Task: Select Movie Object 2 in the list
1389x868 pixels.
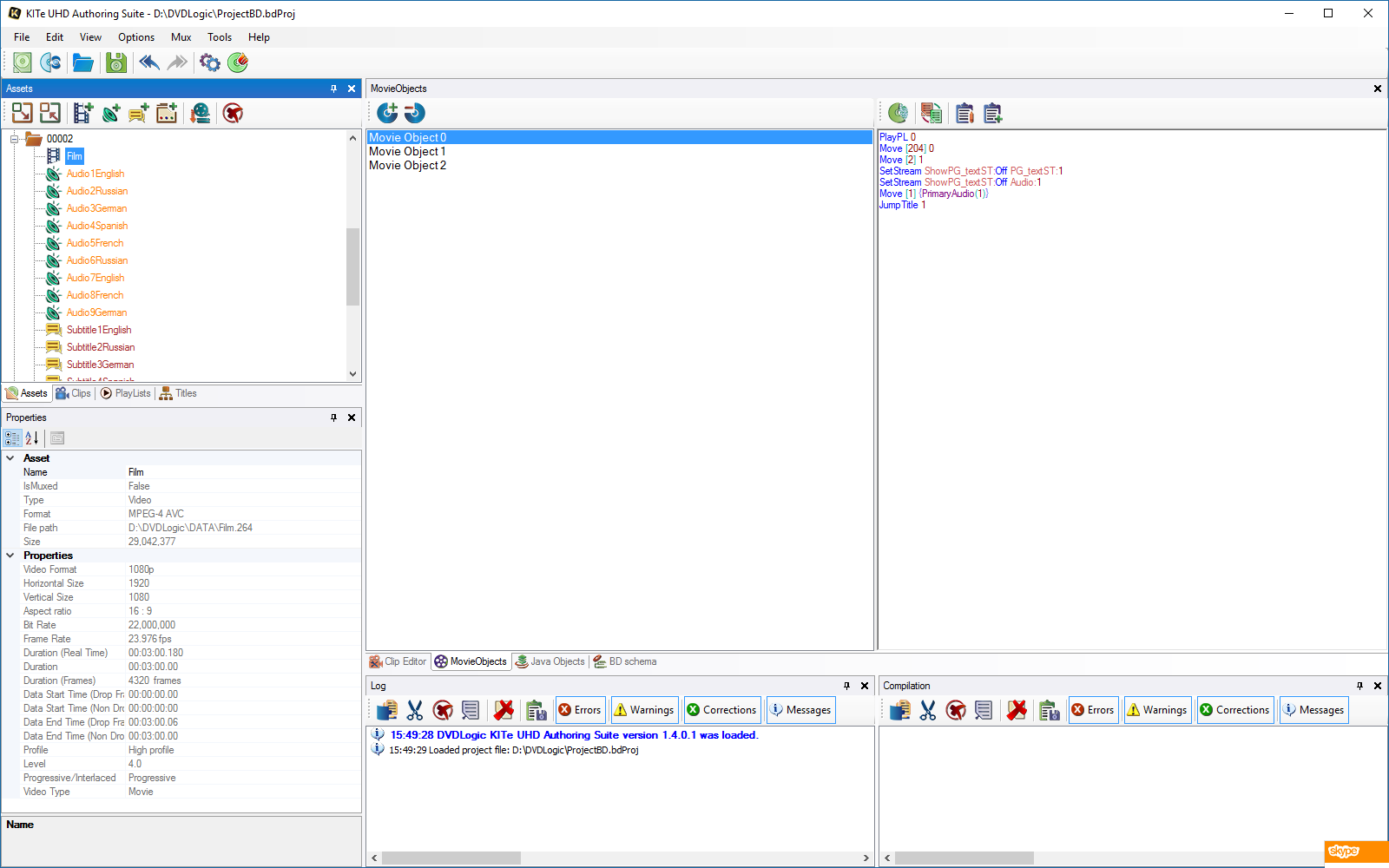Action: click(408, 166)
